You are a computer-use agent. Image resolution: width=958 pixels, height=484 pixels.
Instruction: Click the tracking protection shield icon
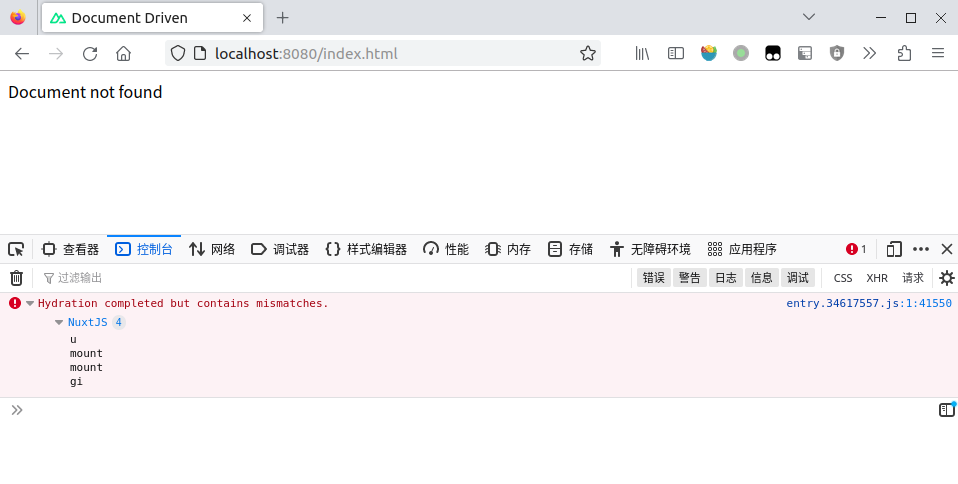[177, 54]
